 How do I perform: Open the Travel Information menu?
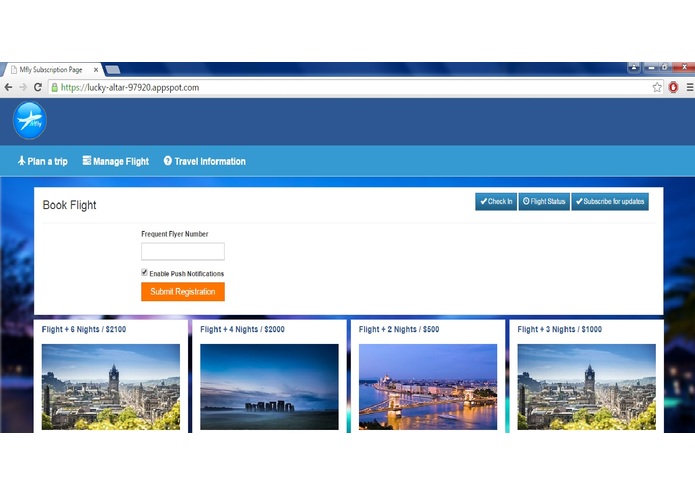tap(204, 161)
